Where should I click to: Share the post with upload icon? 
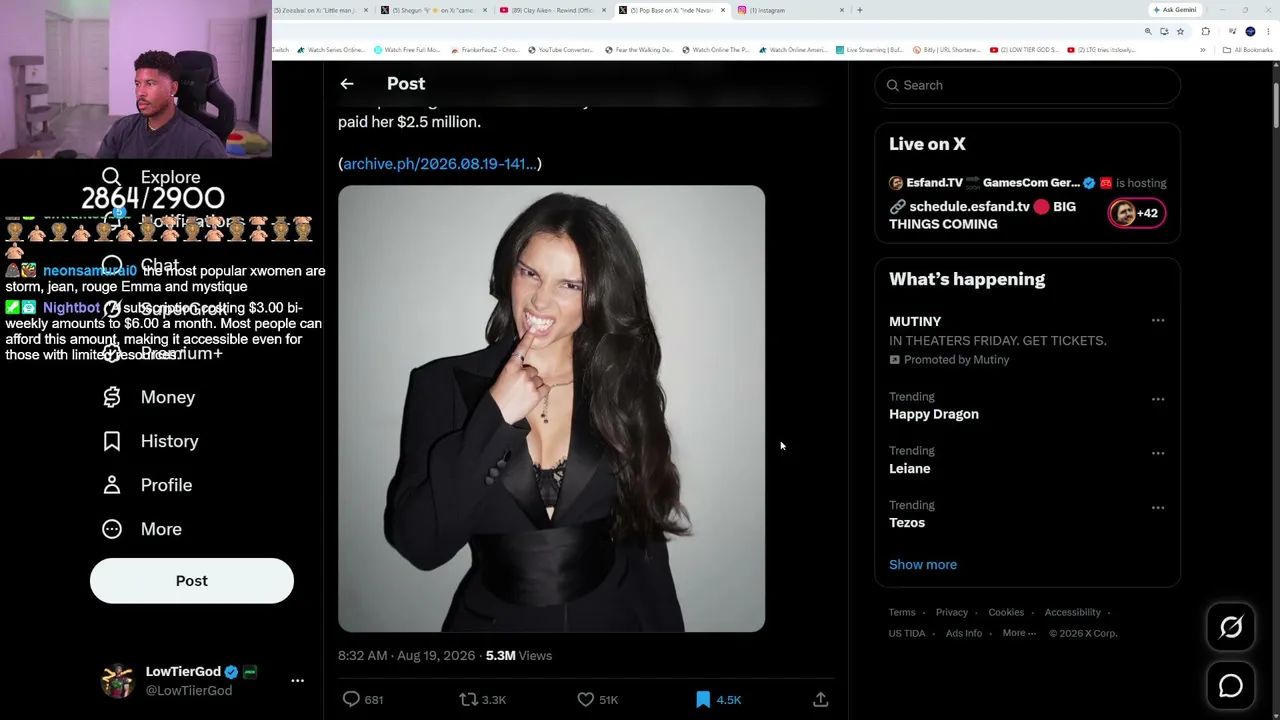pyautogui.click(x=821, y=699)
